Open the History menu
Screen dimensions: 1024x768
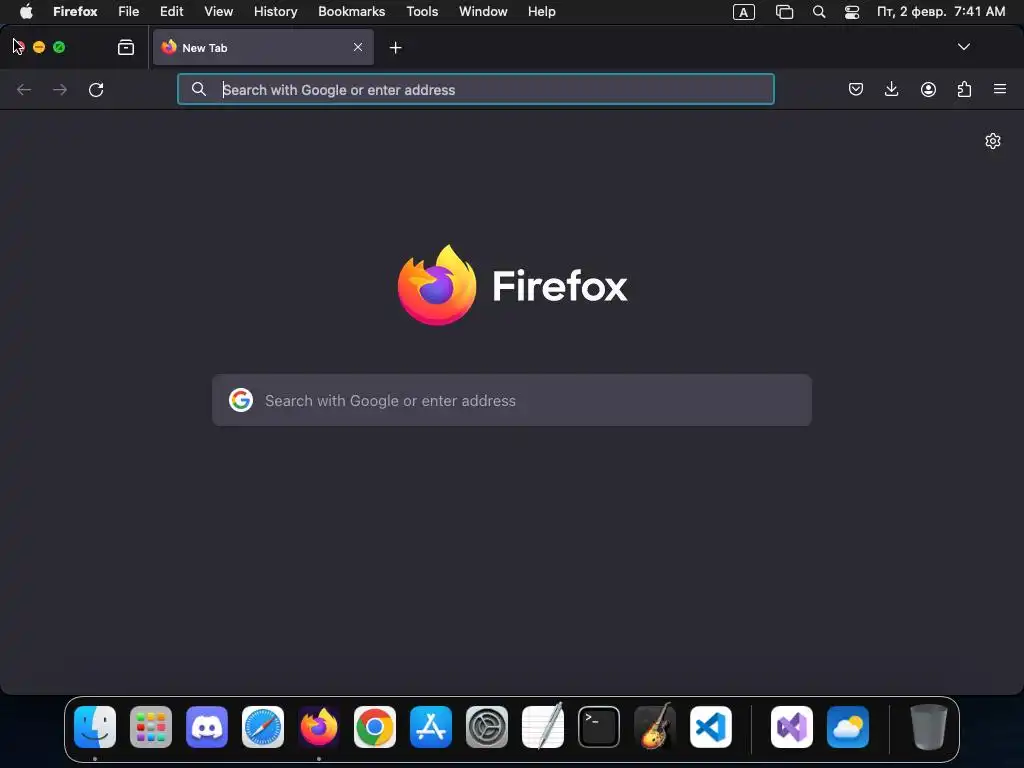pos(276,12)
